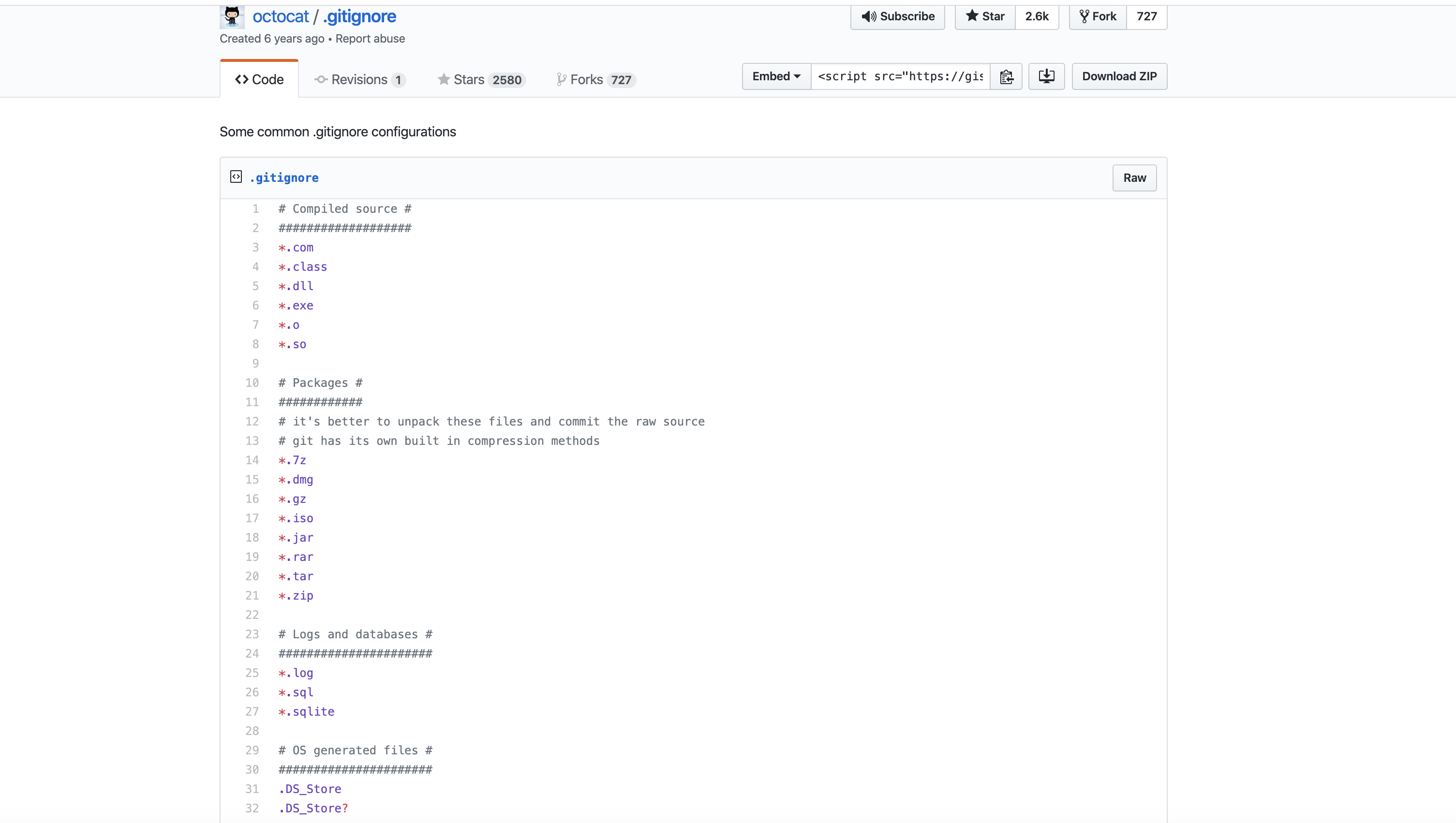Expand the Embed dropdown

(x=776, y=76)
